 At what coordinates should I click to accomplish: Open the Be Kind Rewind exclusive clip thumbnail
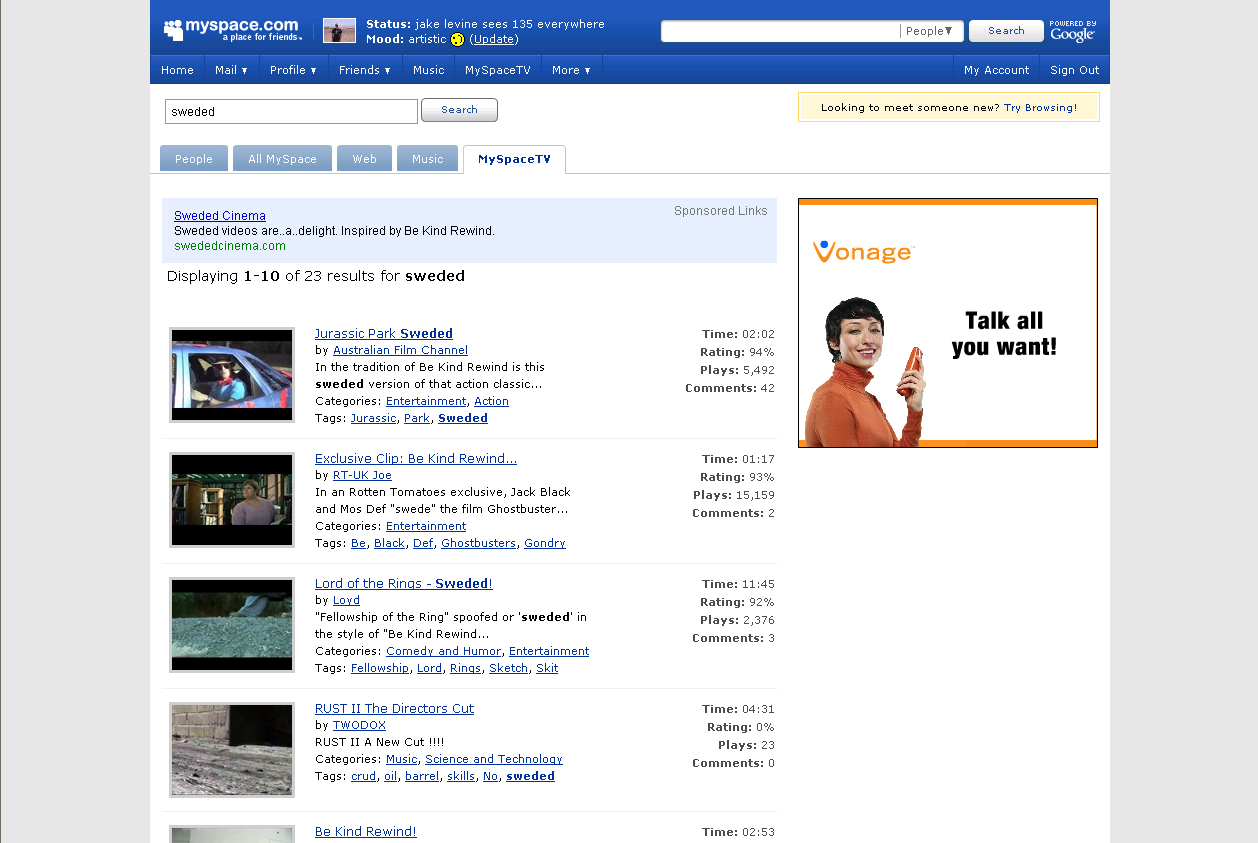pos(232,499)
